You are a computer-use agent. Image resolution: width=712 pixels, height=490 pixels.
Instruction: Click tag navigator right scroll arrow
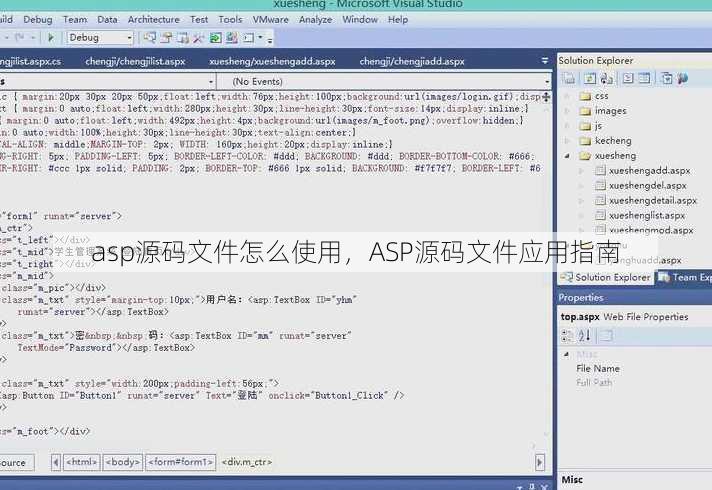pos(539,463)
